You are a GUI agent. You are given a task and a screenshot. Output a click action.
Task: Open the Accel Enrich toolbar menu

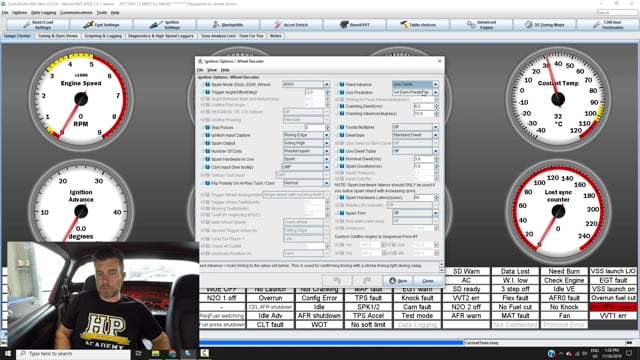291,24
